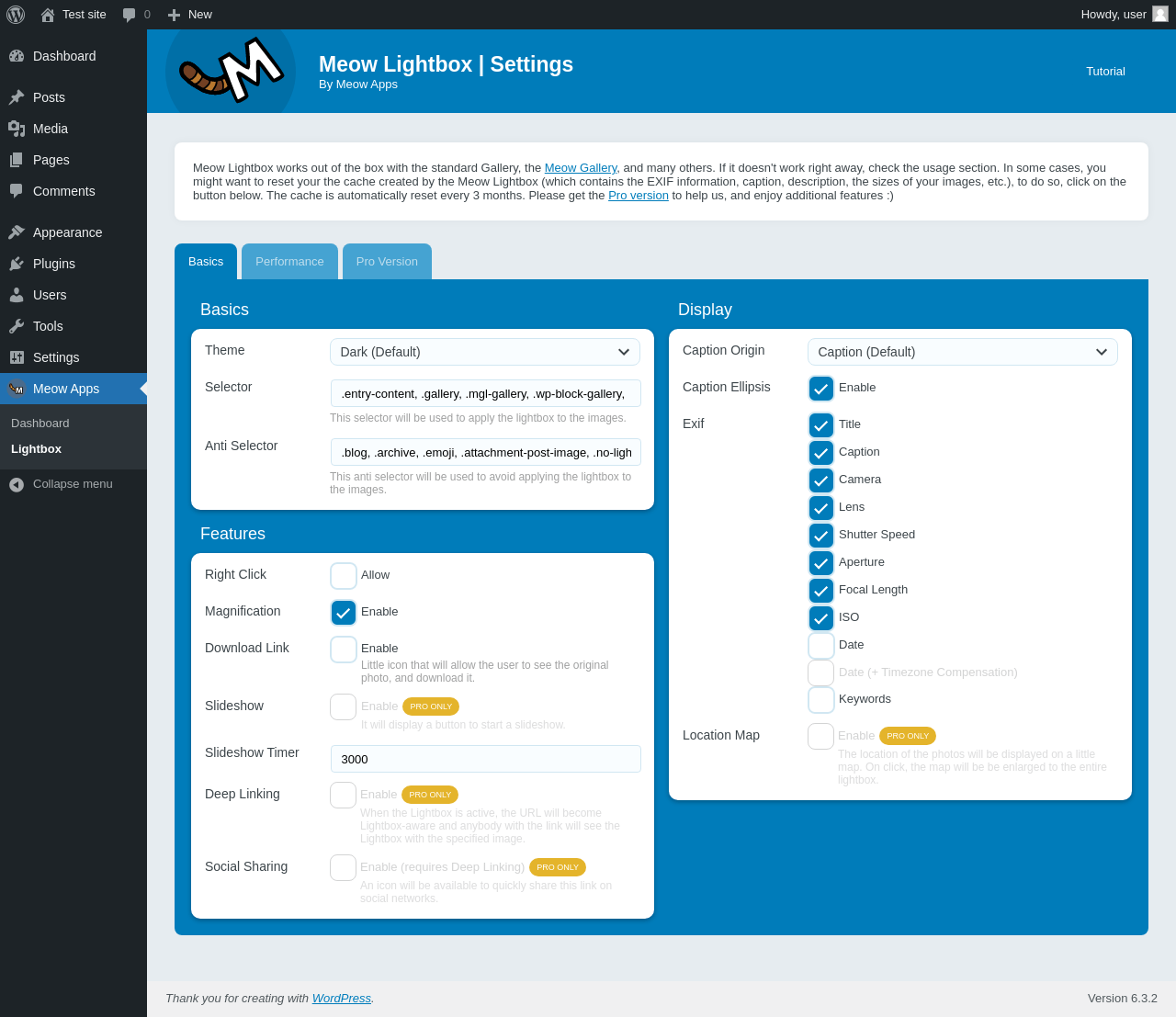
Task: Click the Comments icon in the sidebar
Action: tap(17, 191)
